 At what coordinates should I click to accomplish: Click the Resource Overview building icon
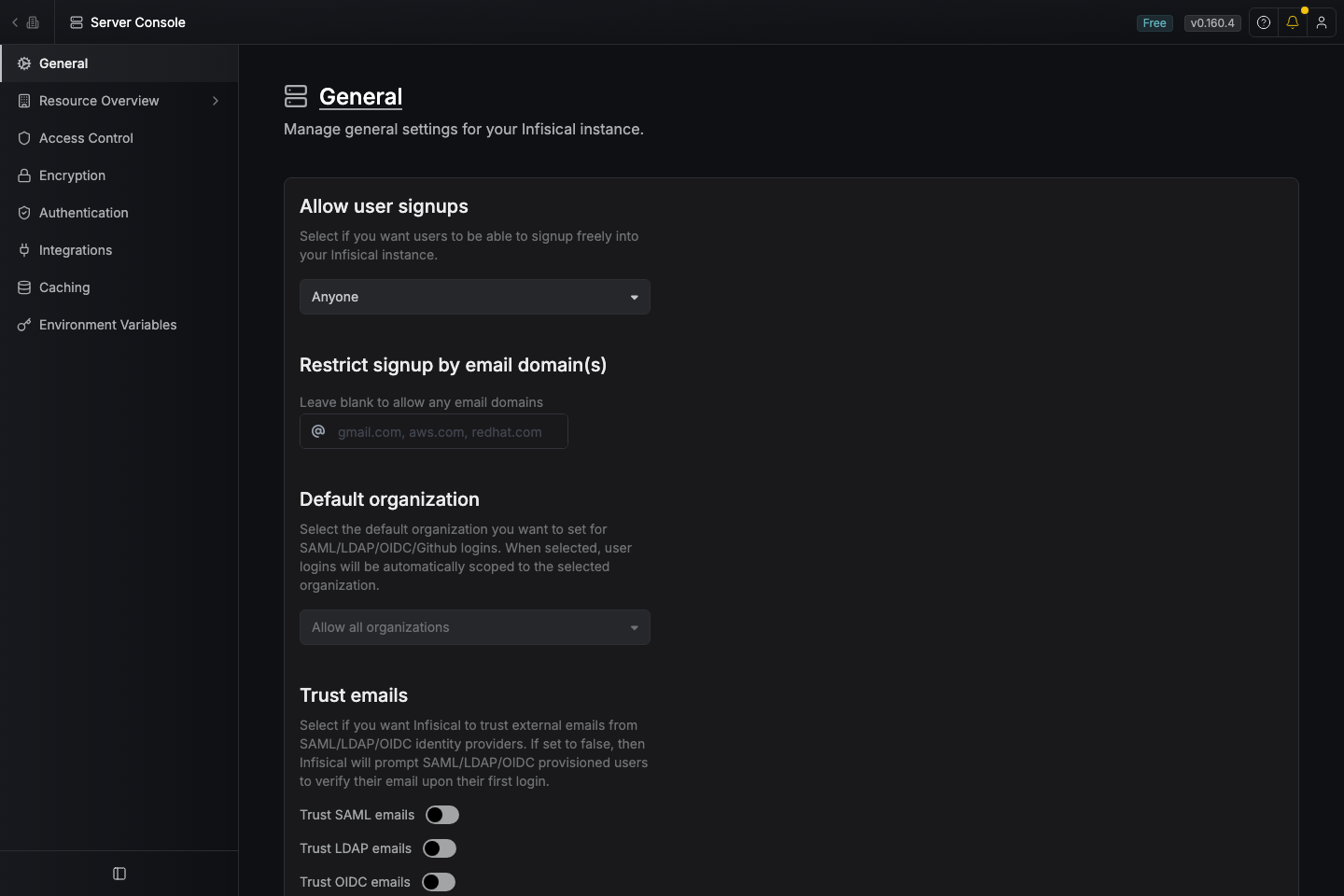click(24, 101)
